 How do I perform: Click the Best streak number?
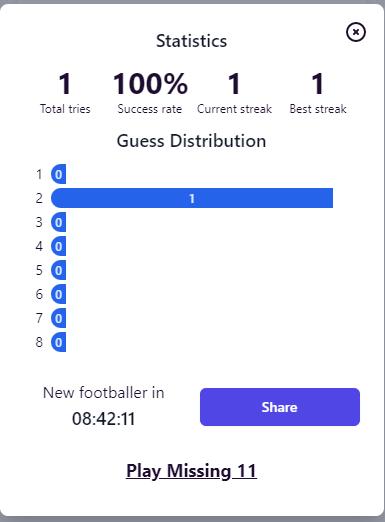[318, 83]
